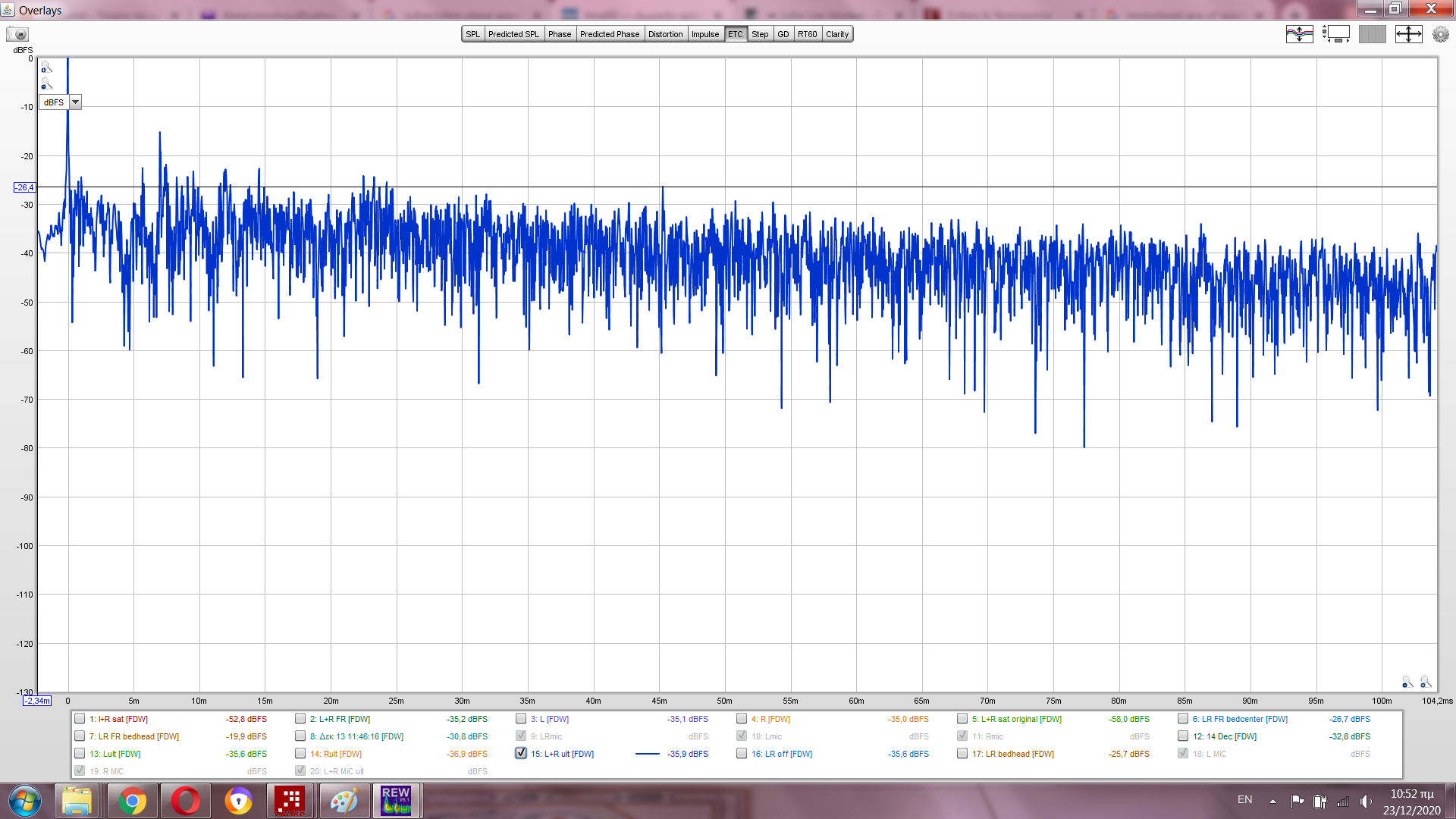Enable trace 4: R [FDW]
This screenshot has width=1456, height=819.
pos(742,719)
